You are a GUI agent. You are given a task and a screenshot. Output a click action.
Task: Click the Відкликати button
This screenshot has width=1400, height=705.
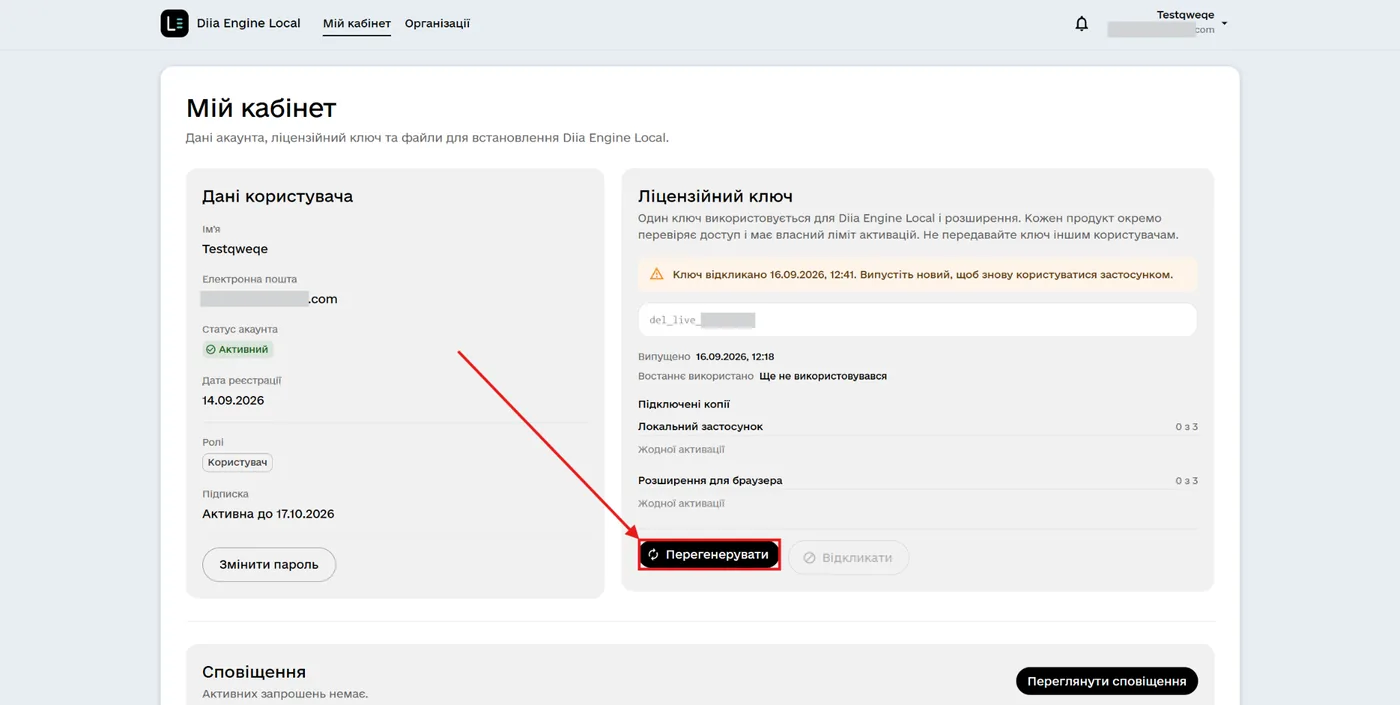click(x=848, y=557)
